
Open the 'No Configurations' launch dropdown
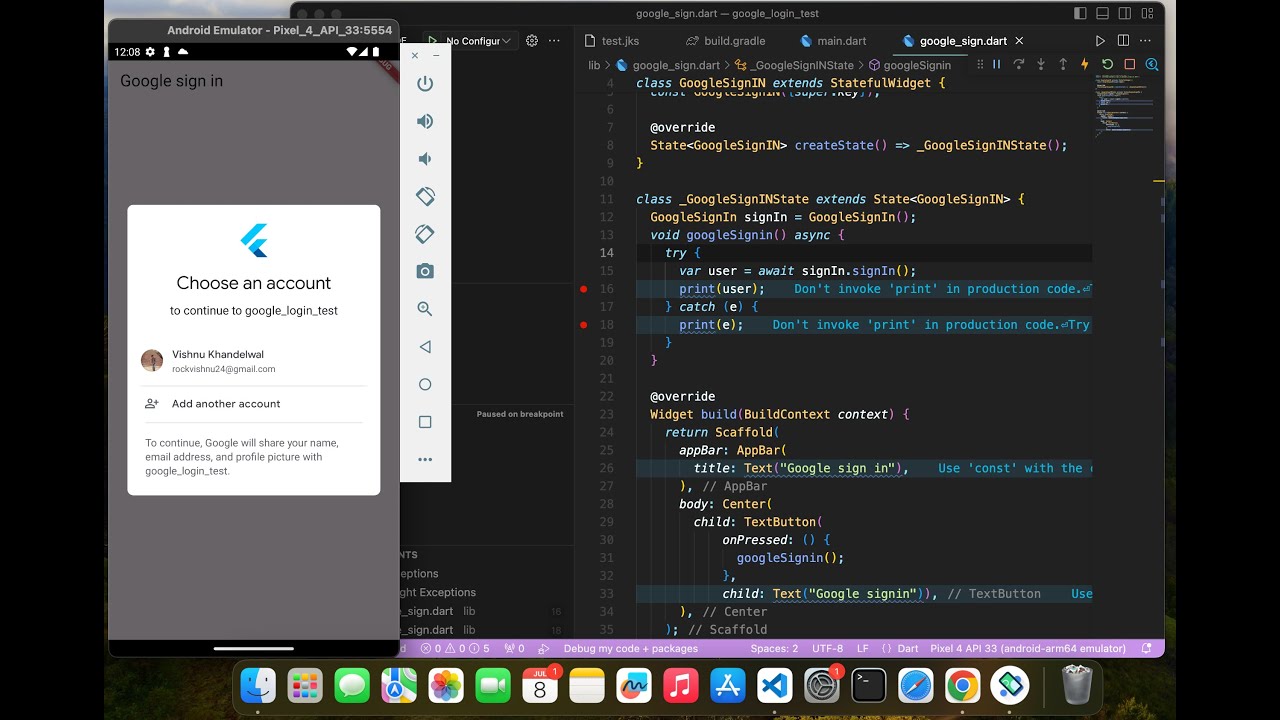coord(478,41)
